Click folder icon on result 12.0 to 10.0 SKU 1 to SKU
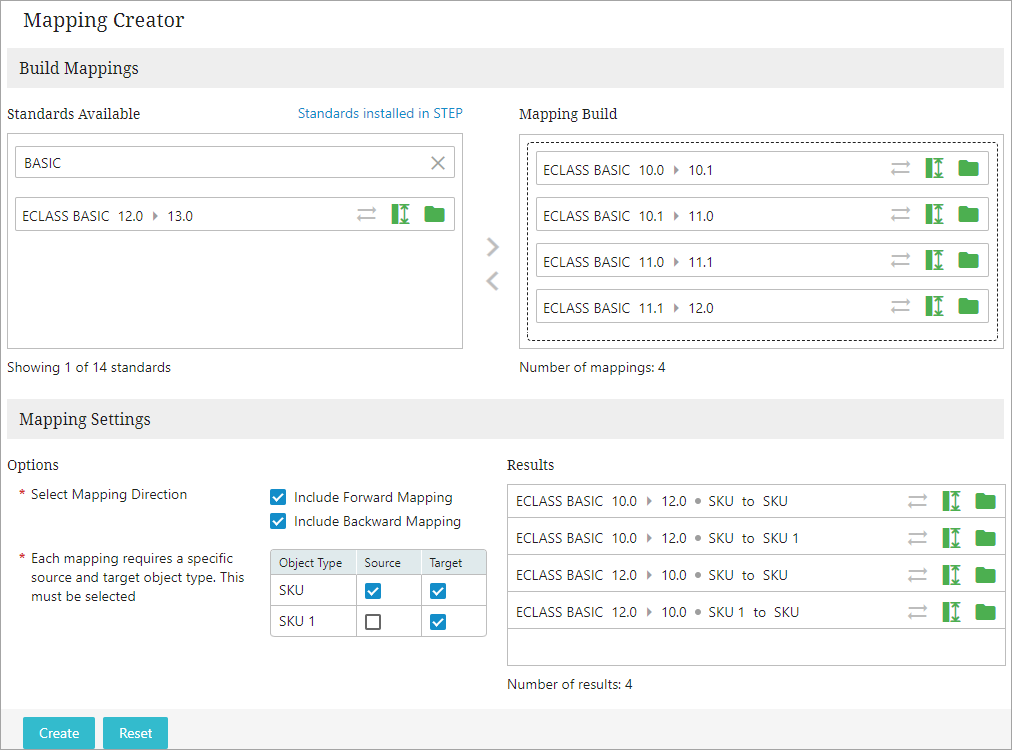The image size is (1012, 750). click(986, 612)
